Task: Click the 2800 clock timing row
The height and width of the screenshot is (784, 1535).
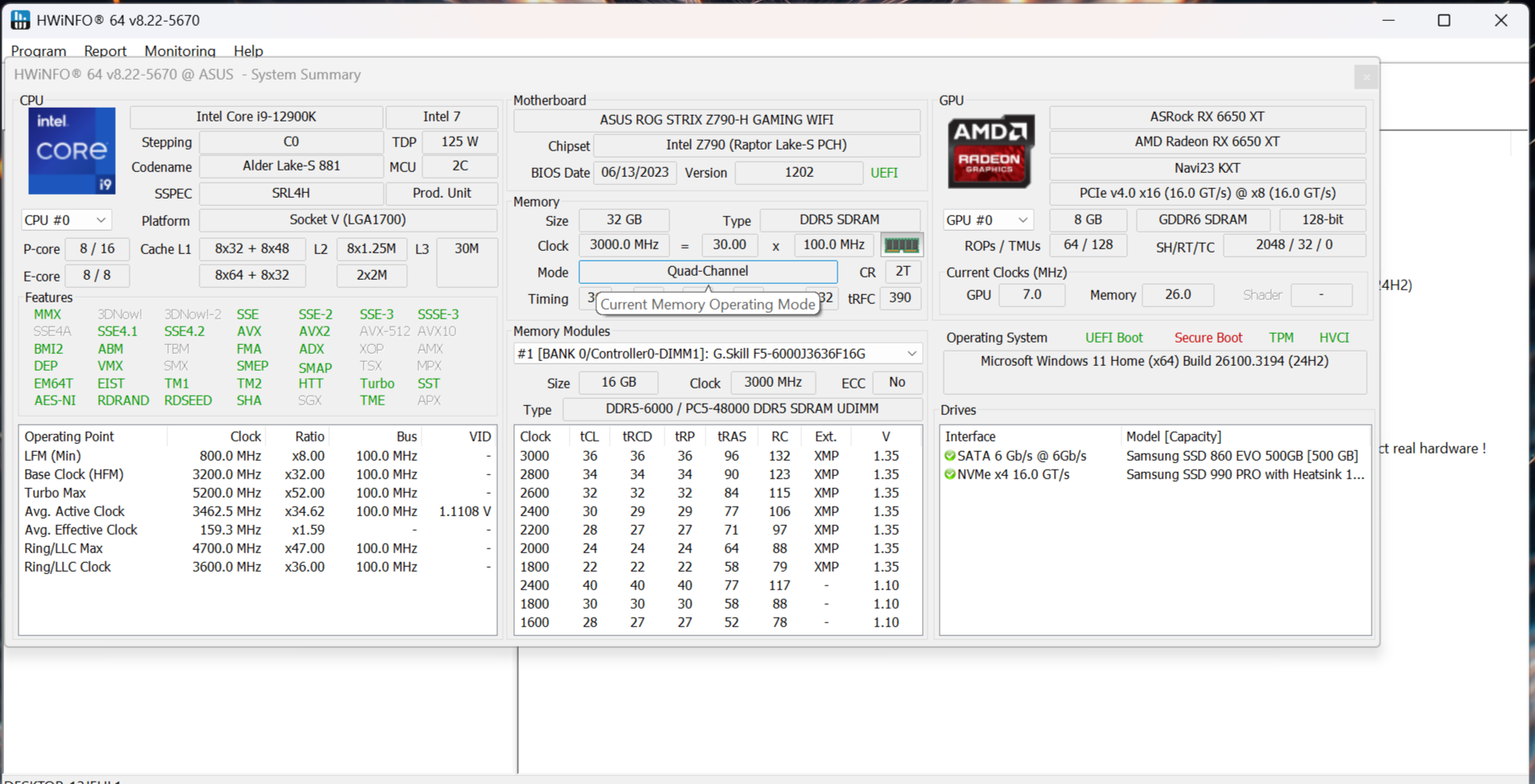Action: [718, 474]
